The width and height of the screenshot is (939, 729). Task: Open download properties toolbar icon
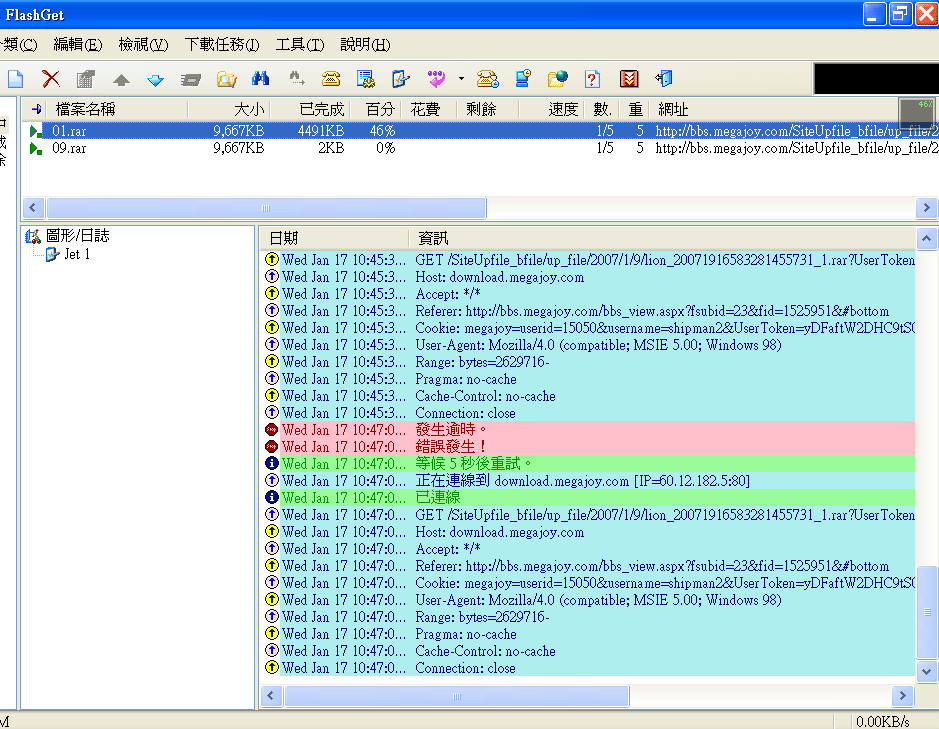pyautogui.click(x=86, y=78)
